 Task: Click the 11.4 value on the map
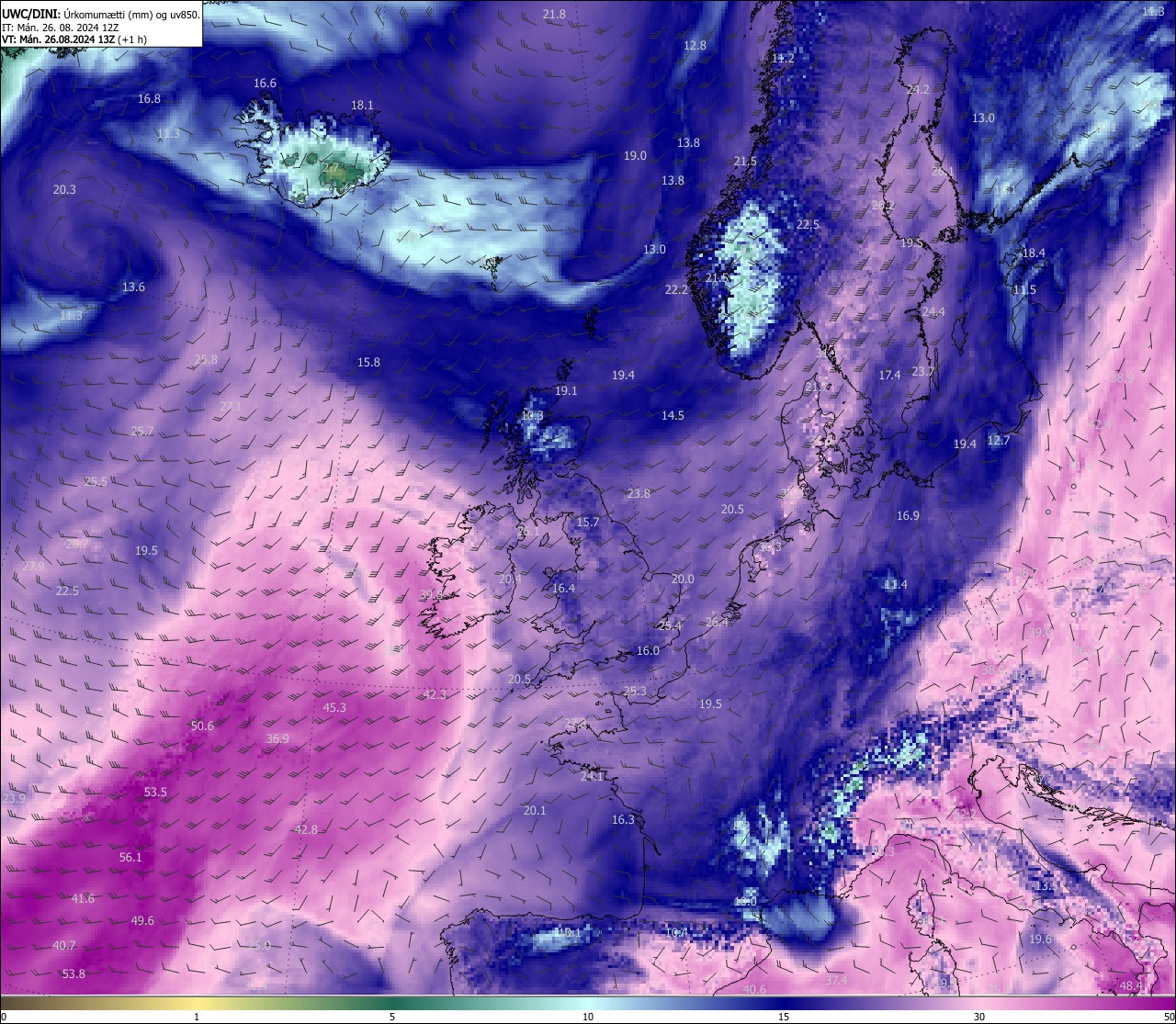[x=895, y=585]
